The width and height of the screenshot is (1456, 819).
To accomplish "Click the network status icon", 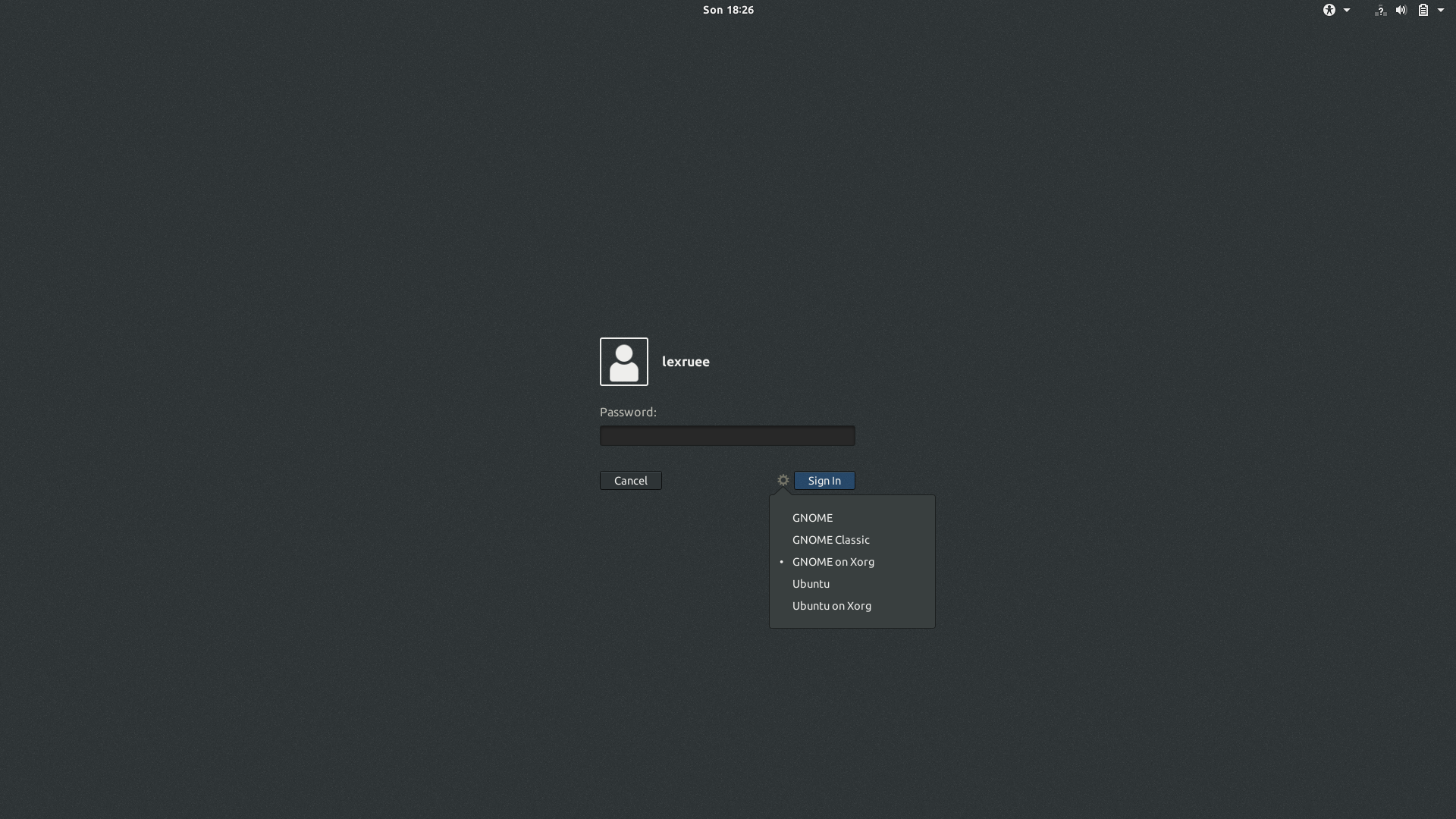I will tap(1380, 10).
